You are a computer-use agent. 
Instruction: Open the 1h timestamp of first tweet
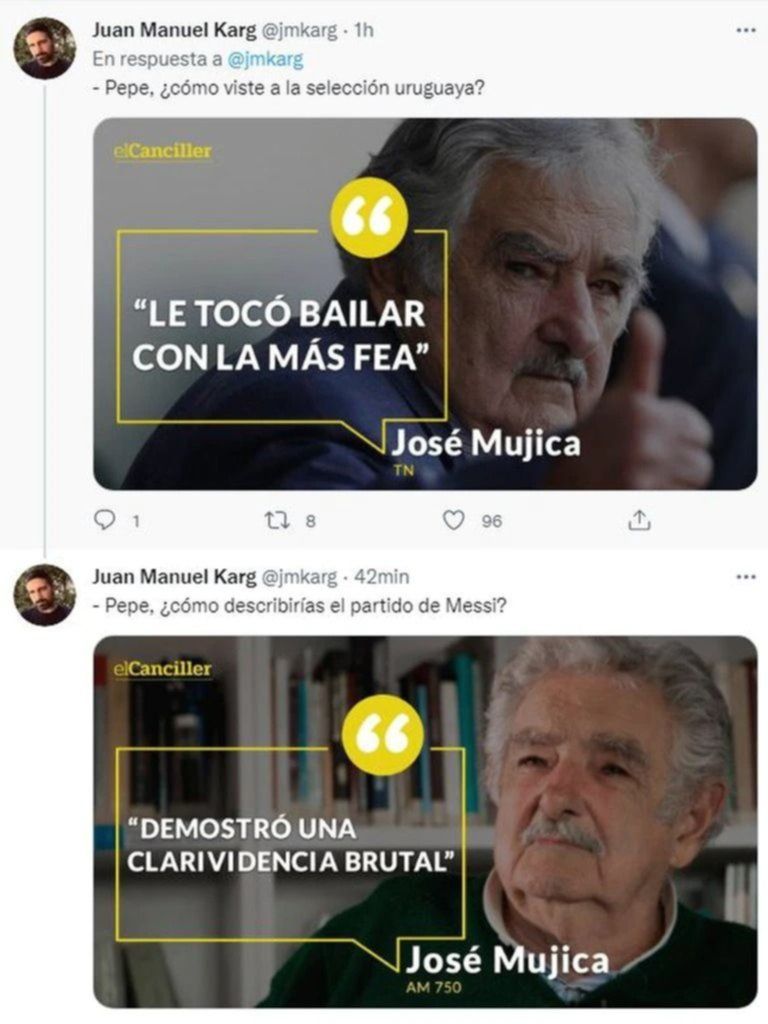click(364, 30)
